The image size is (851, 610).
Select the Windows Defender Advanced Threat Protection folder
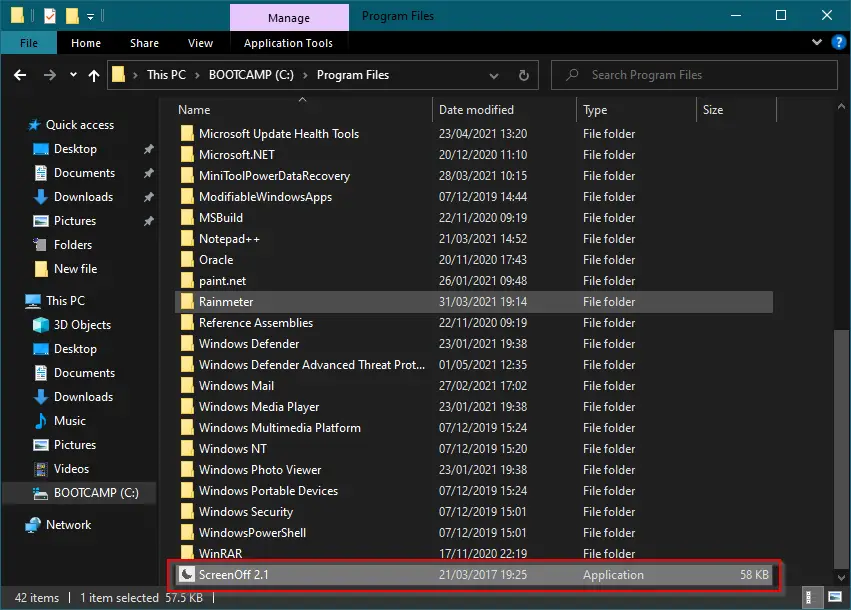[x=474, y=365]
